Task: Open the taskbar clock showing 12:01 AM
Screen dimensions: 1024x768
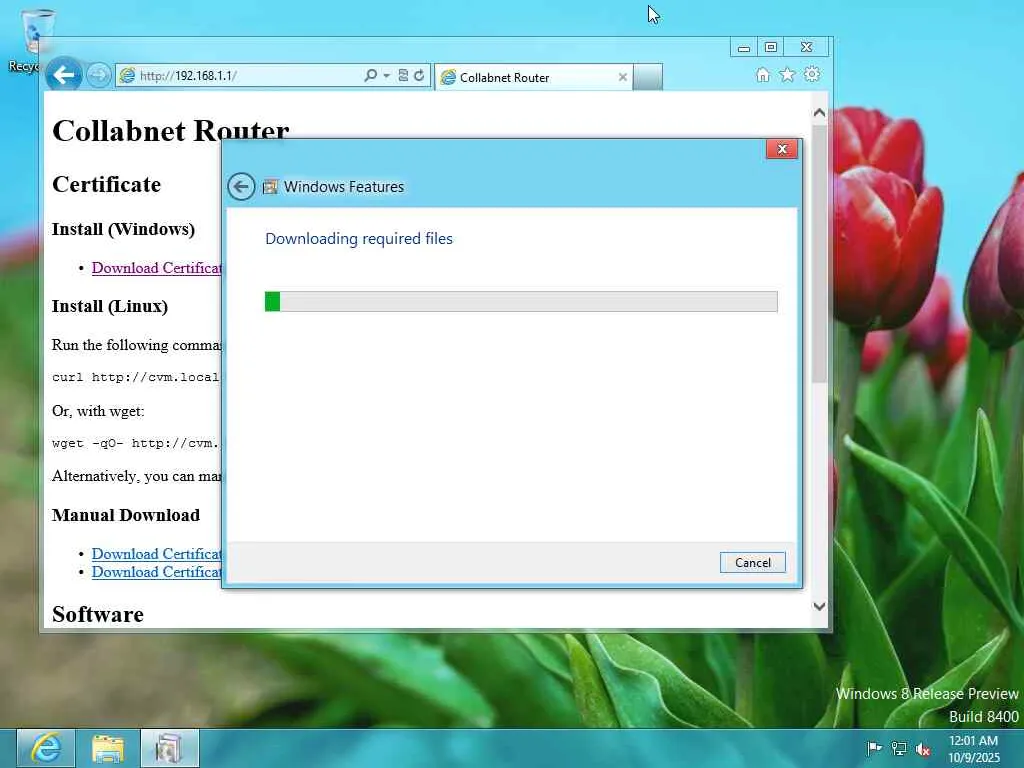Action: 974,749
